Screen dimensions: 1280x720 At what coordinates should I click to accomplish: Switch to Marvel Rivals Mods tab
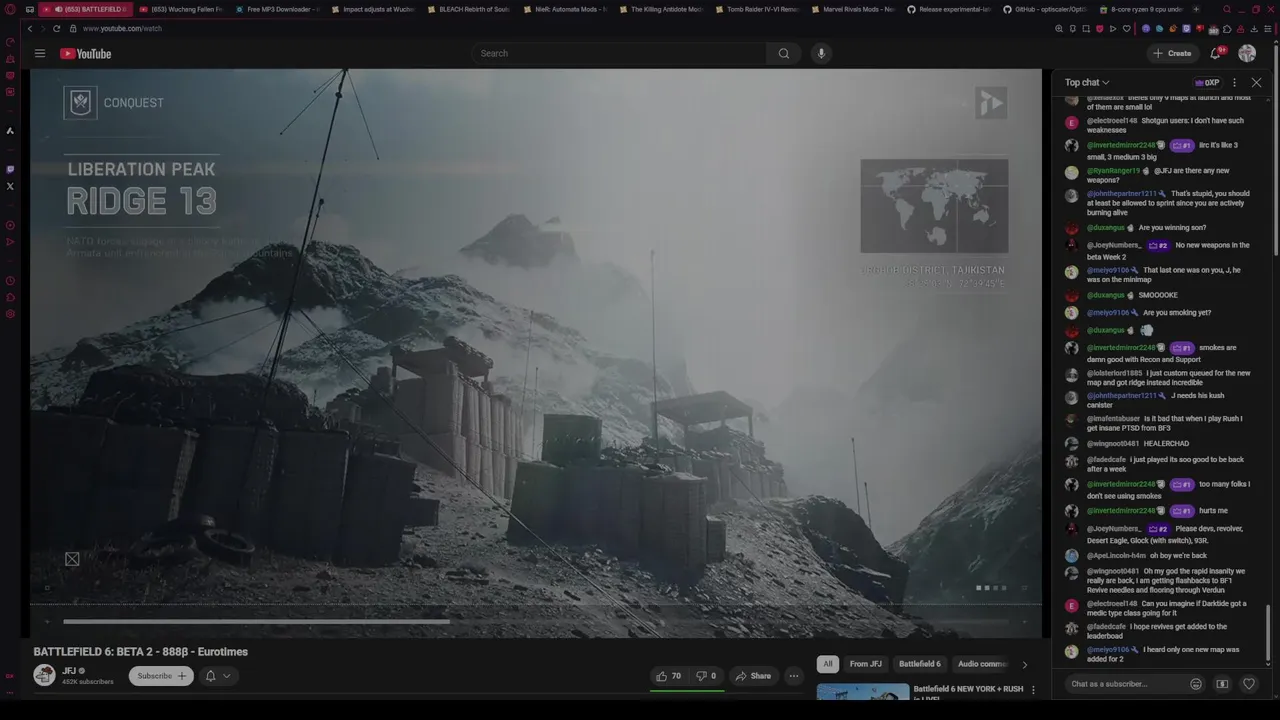tap(853, 9)
